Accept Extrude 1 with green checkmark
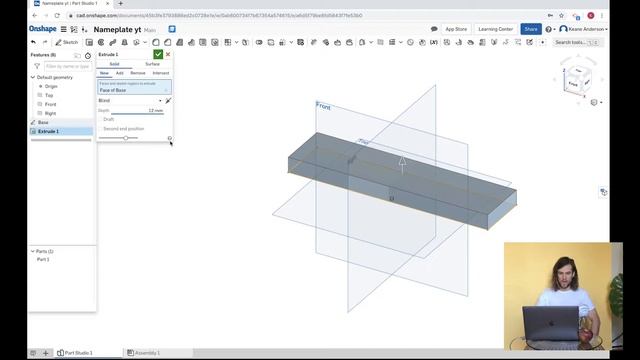This screenshot has height=360, width=640. coord(158,54)
